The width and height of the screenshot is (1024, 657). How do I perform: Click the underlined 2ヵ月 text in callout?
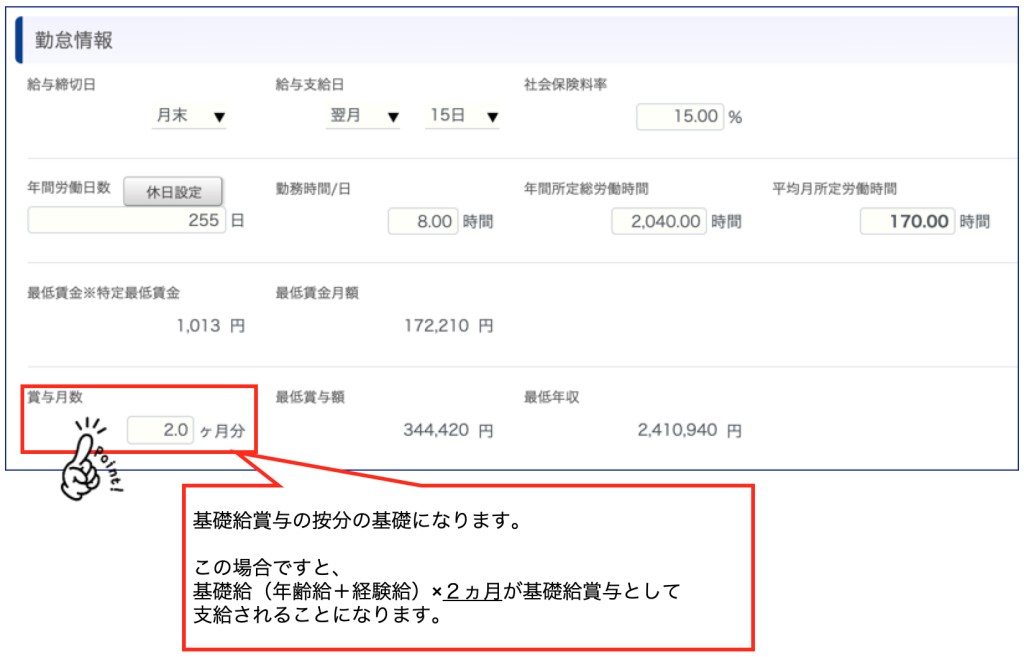click(473, 592)
